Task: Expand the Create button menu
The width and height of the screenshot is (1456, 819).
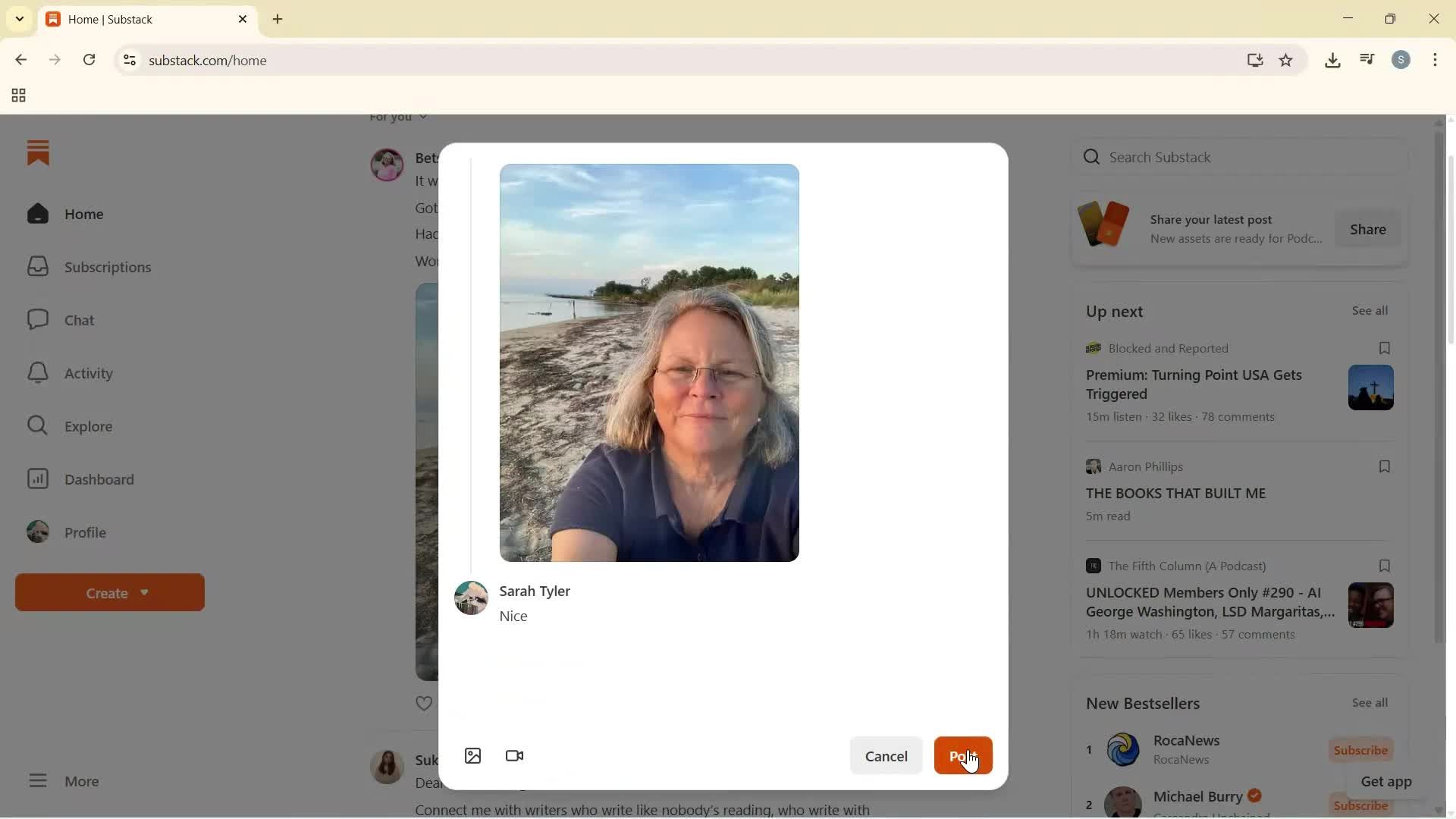Action: coord(109,592)
